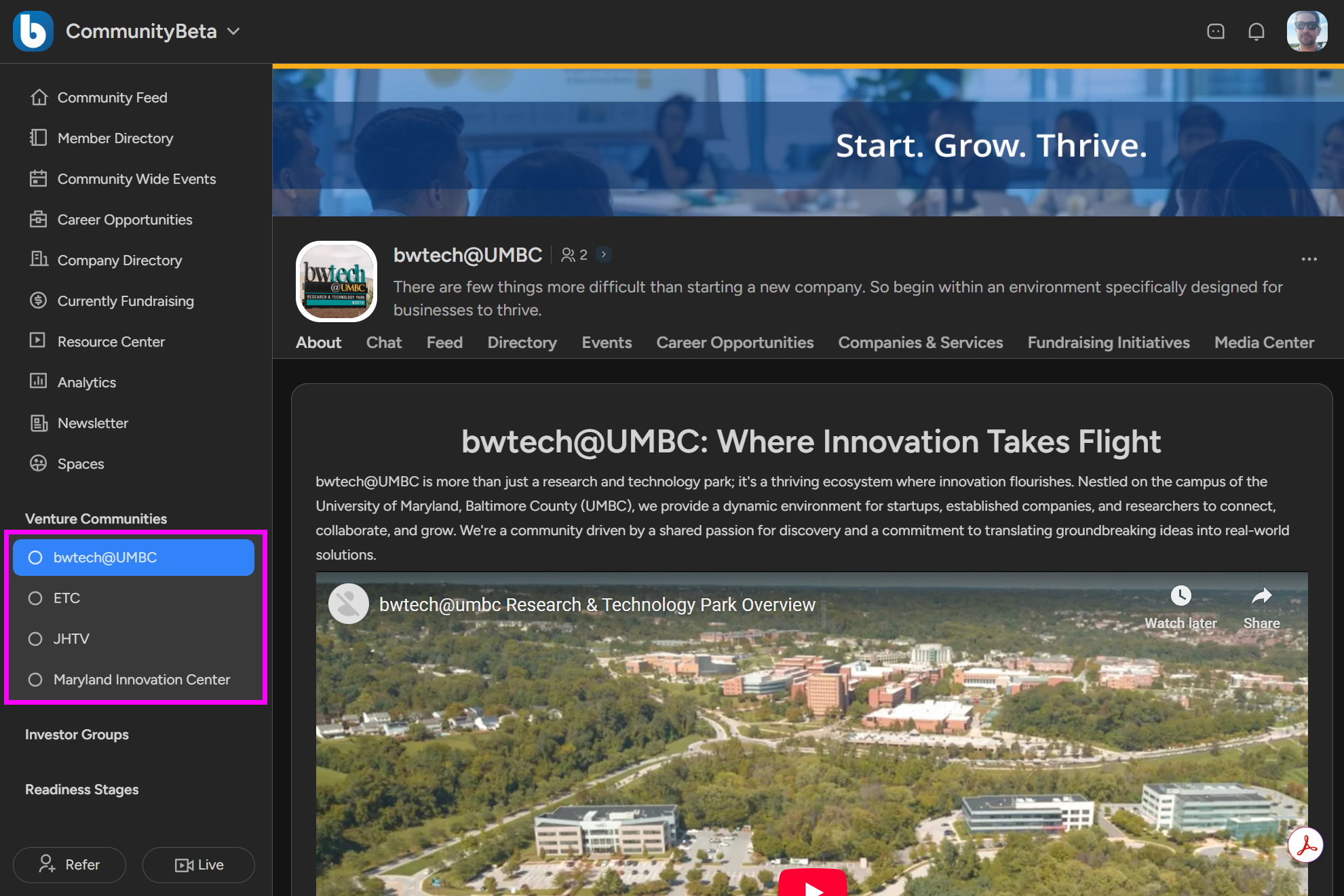
Task: Switch to the Feed tab
Action: 444,343
